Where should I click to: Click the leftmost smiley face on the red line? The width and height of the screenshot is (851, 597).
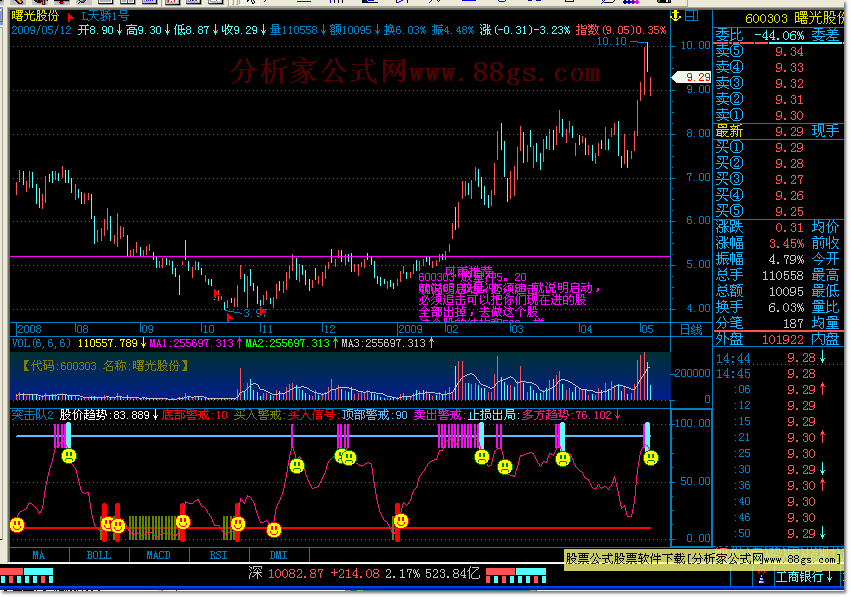[17, 525]
